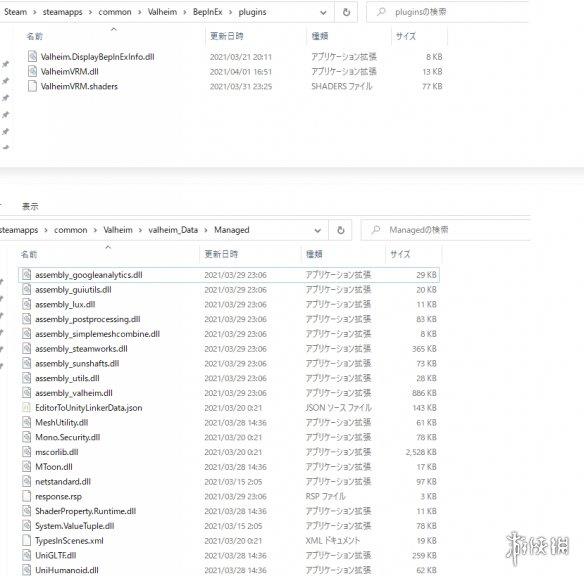Screen dimensions: 584x576
Task: Open address history dropdown in plugins window
Action: [323, 12]
